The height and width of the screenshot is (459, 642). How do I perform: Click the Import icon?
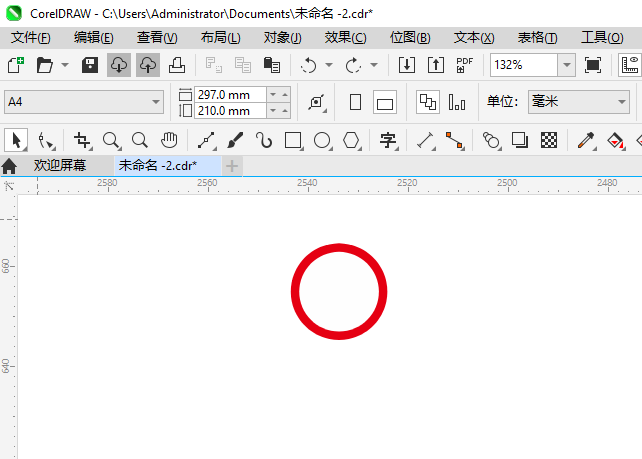click(x=407, y=65)
